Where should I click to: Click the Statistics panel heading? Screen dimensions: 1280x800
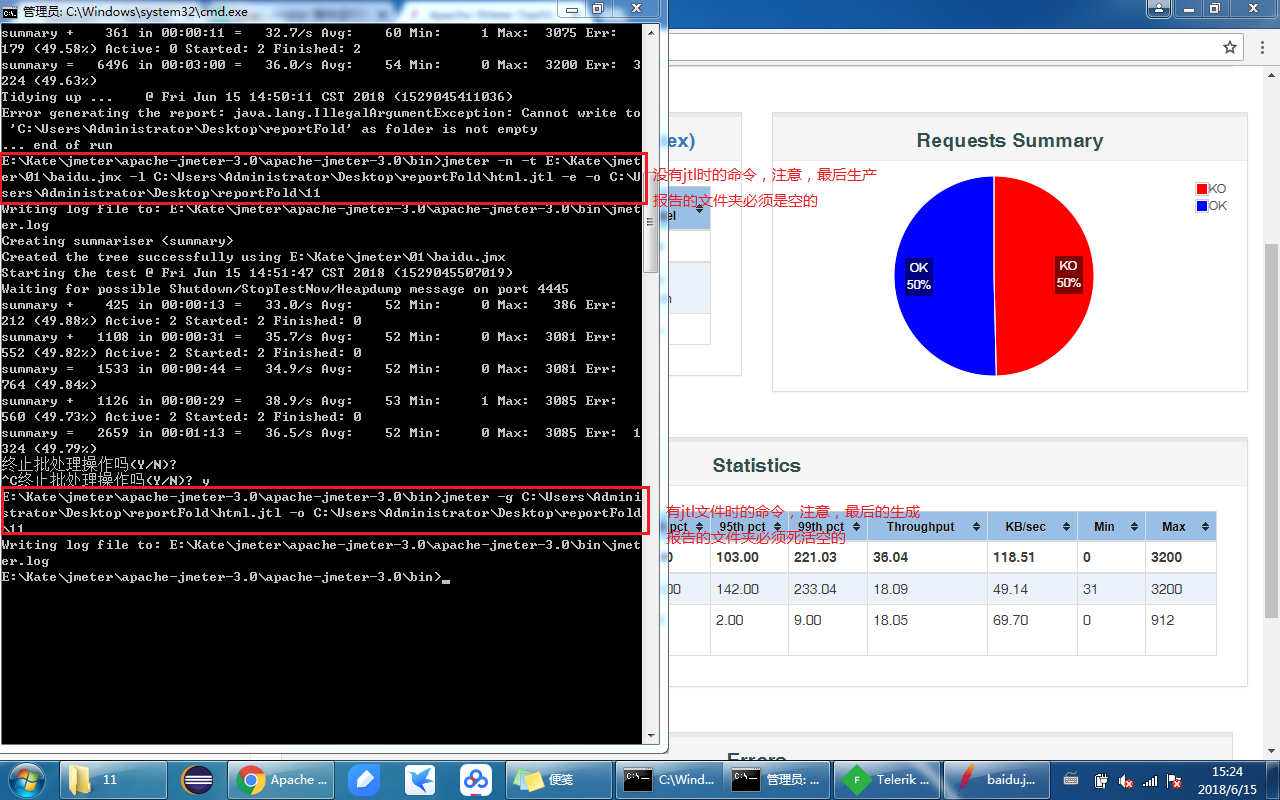[x=756, y=465]
